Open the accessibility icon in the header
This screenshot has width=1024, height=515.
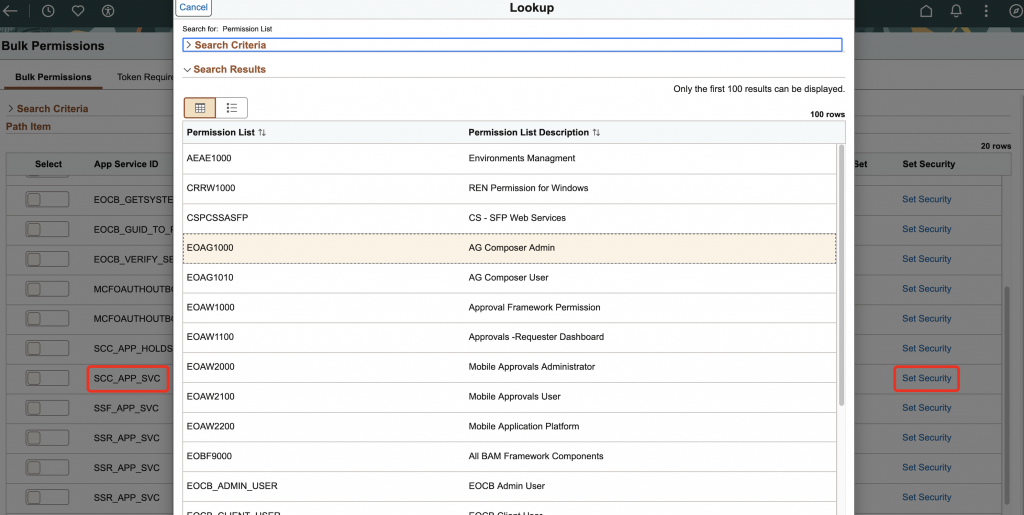[x=108, y=11]
